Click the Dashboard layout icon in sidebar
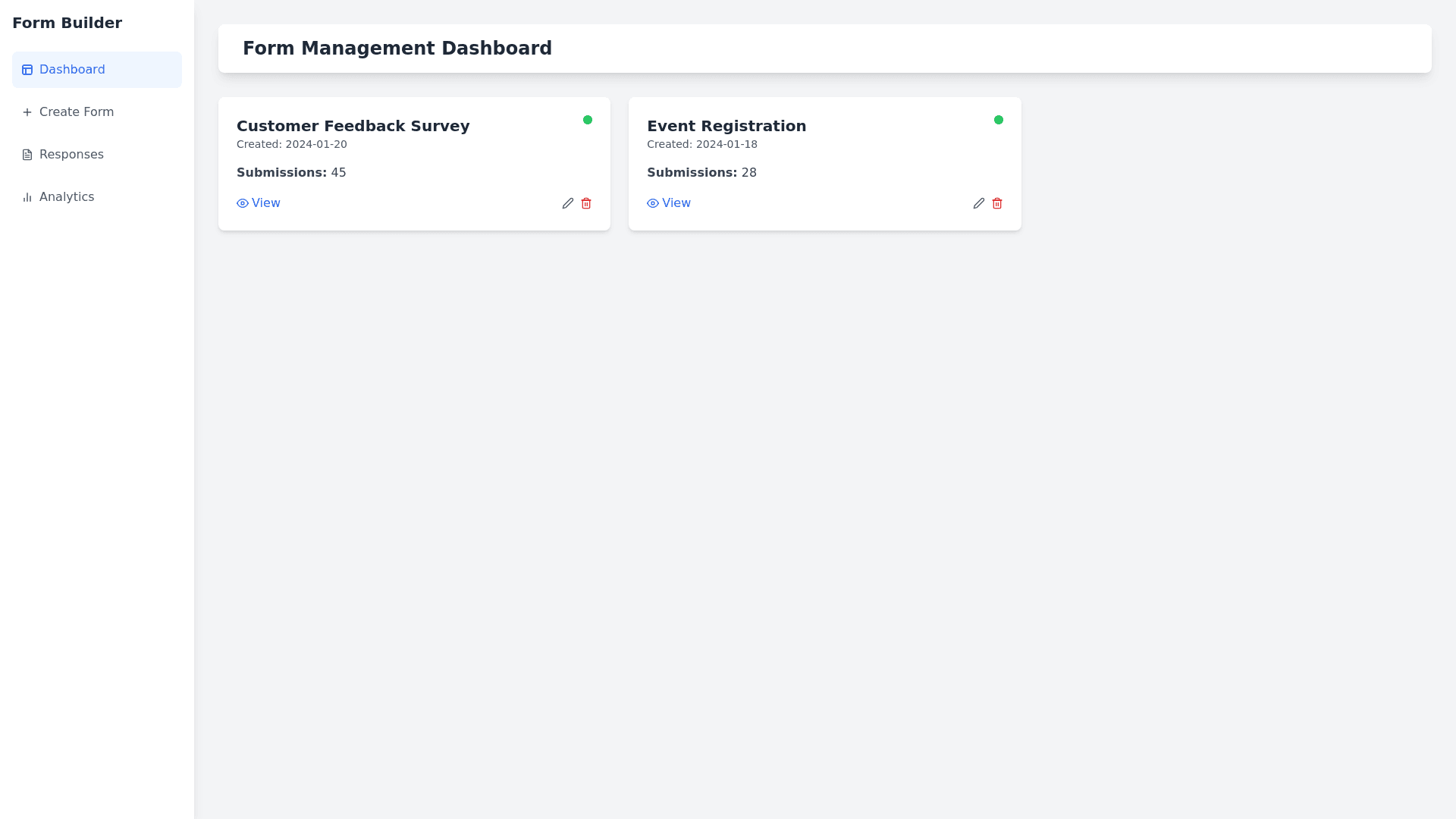 pyautogui.click(x=27, y=70)
